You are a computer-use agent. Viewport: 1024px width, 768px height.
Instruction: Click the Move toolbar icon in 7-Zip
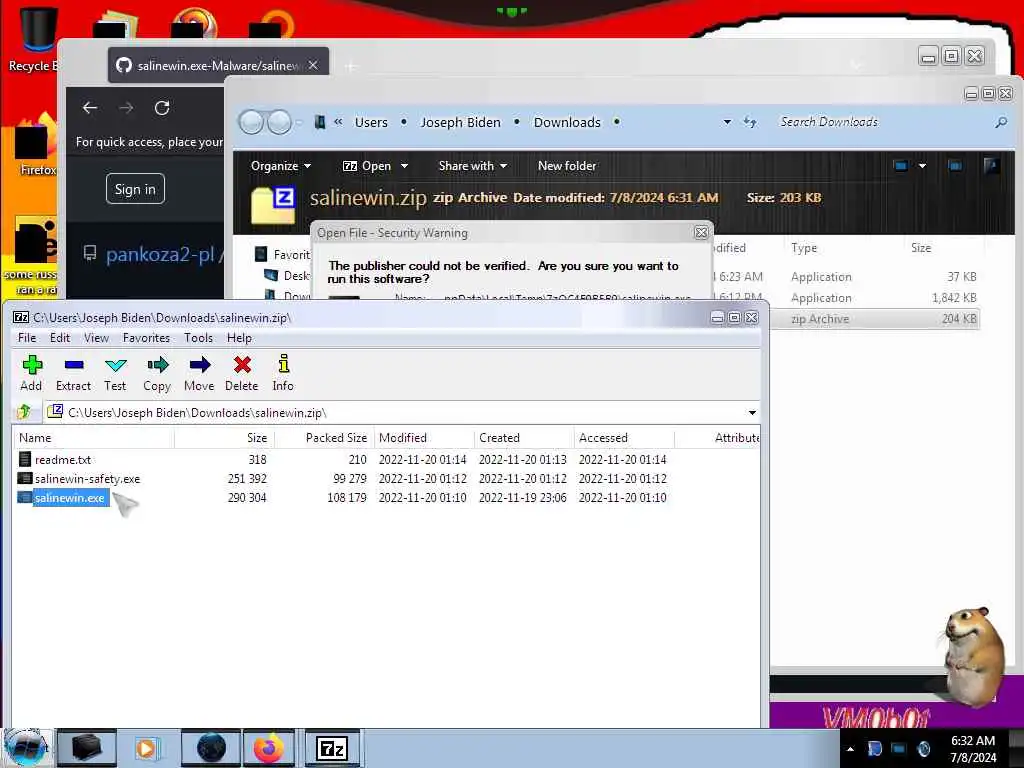(x=199, y=374)
